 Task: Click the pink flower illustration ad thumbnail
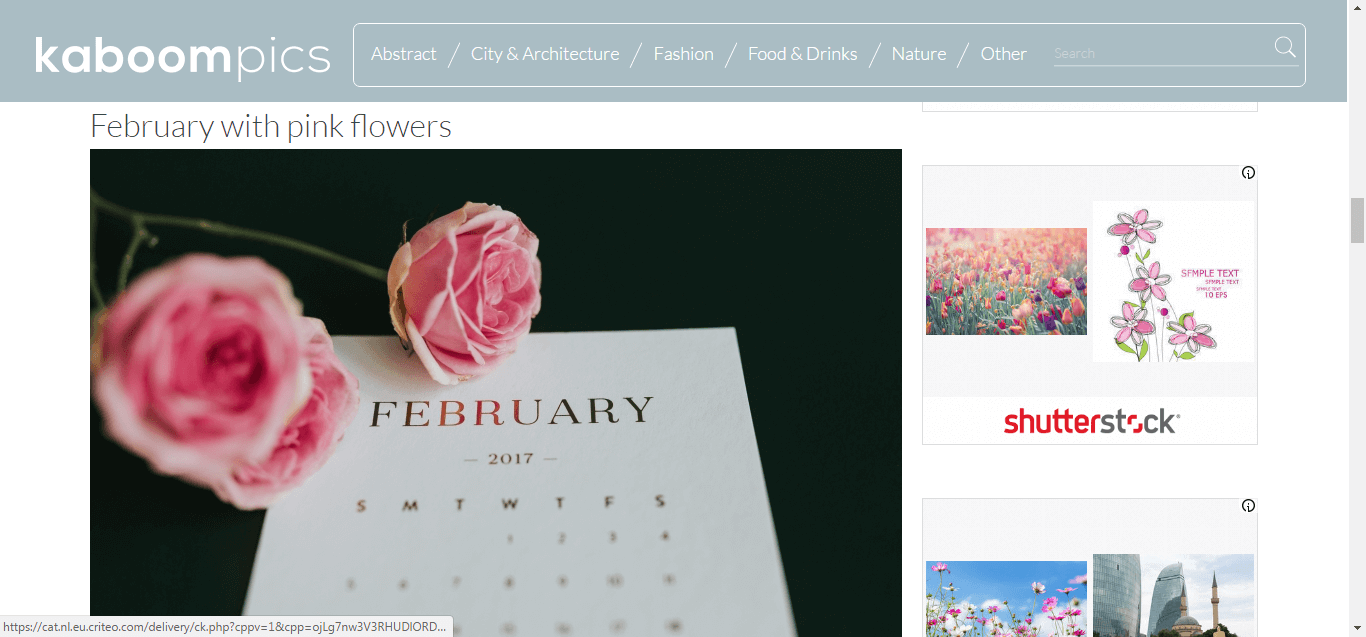[1173, 281]
